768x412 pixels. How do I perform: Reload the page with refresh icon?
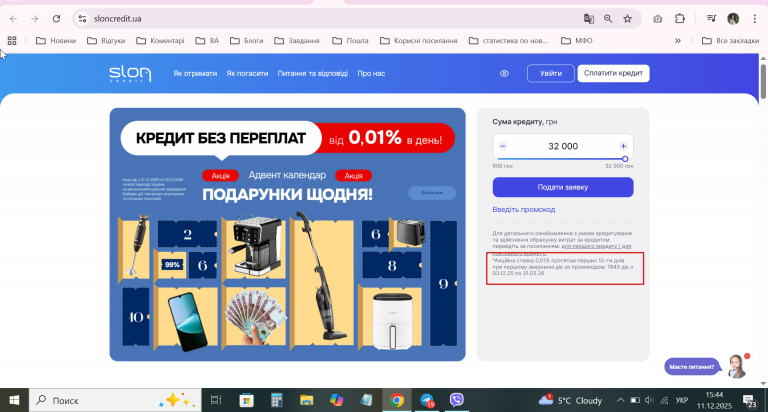[56, 19]
